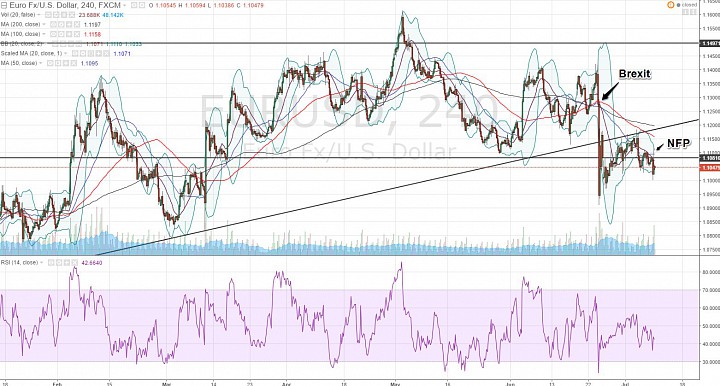Remove the MA (200, close) indicator with X icon
Viewport: 720px width, 386px height.
coord(77,24)
